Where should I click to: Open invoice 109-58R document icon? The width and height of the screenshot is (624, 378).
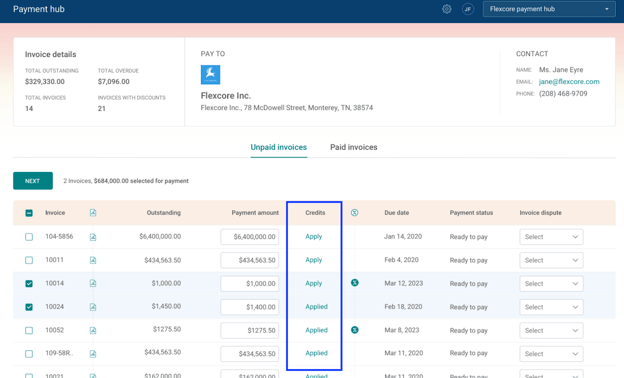pos(93,354)
